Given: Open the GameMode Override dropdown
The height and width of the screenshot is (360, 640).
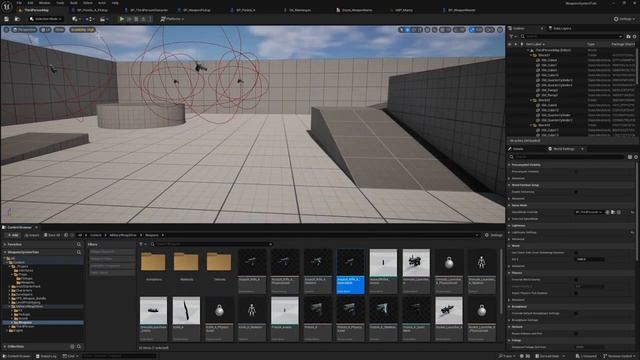Looking at the screenshot, I should [589, 212].
